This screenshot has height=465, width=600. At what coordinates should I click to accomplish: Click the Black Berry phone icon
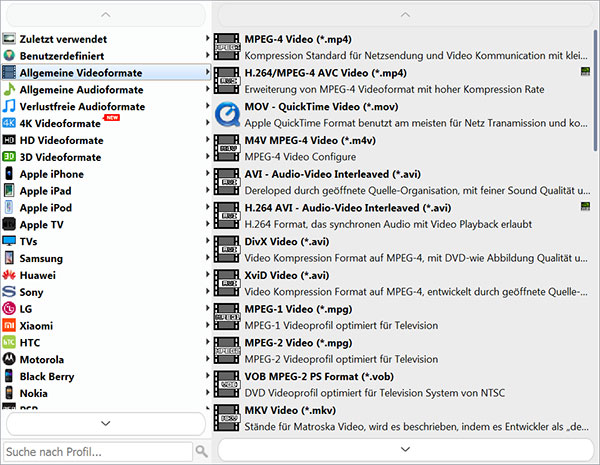pyautogui.click(x=9, y=376)
